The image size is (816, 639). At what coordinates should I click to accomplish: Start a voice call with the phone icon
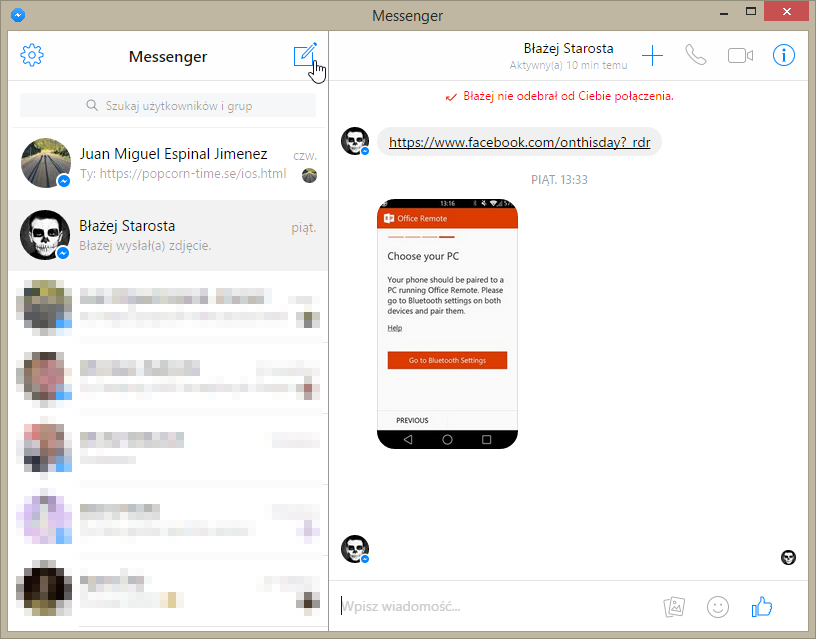point(695,55)
